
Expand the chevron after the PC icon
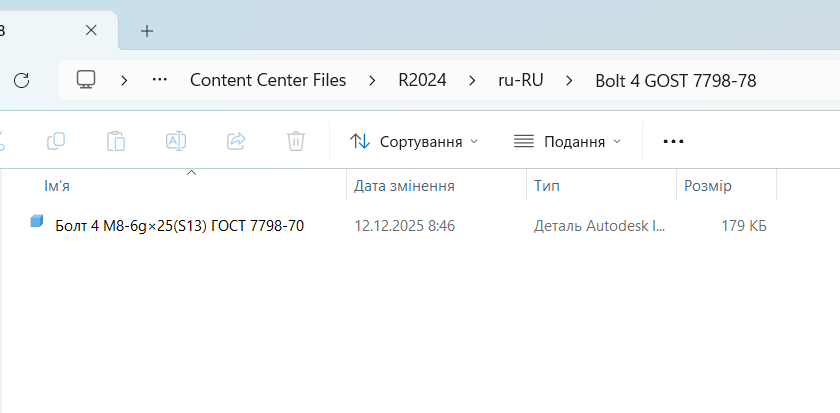pyautogui.click(x=124, y=80)
